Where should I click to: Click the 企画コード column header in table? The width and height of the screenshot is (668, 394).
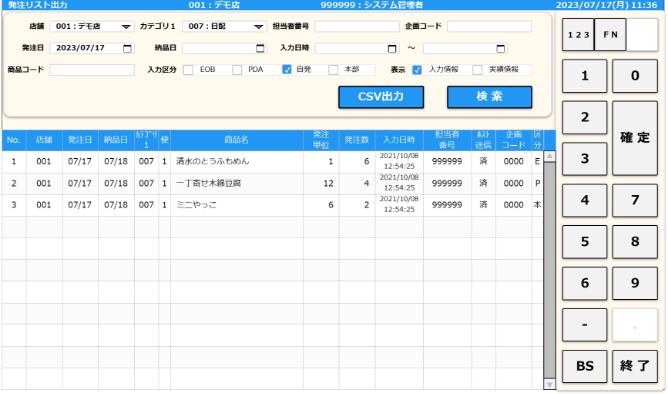pos(513,140)
